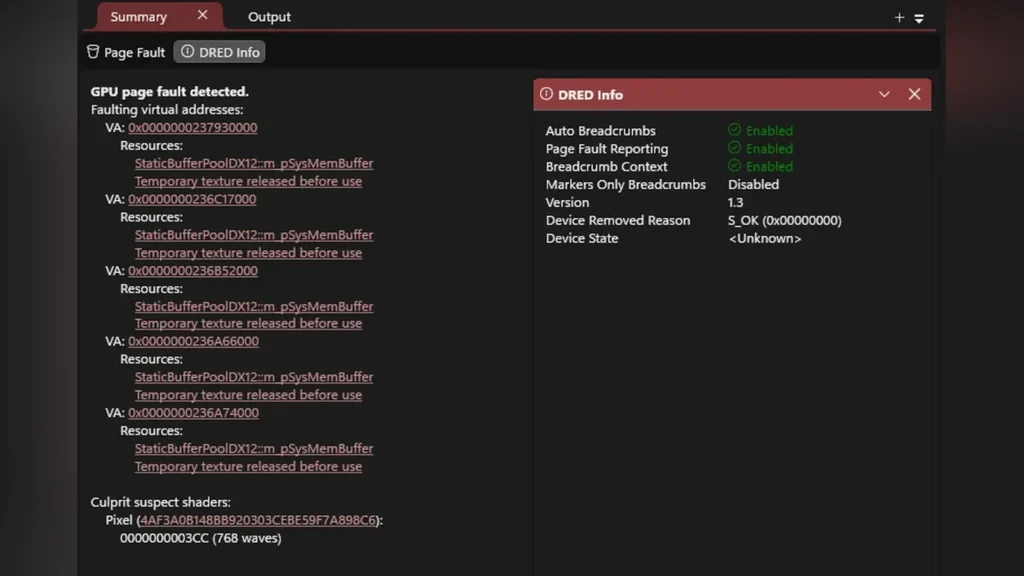Select the 'Faulting virtual addresses:' label

point(167,110)
